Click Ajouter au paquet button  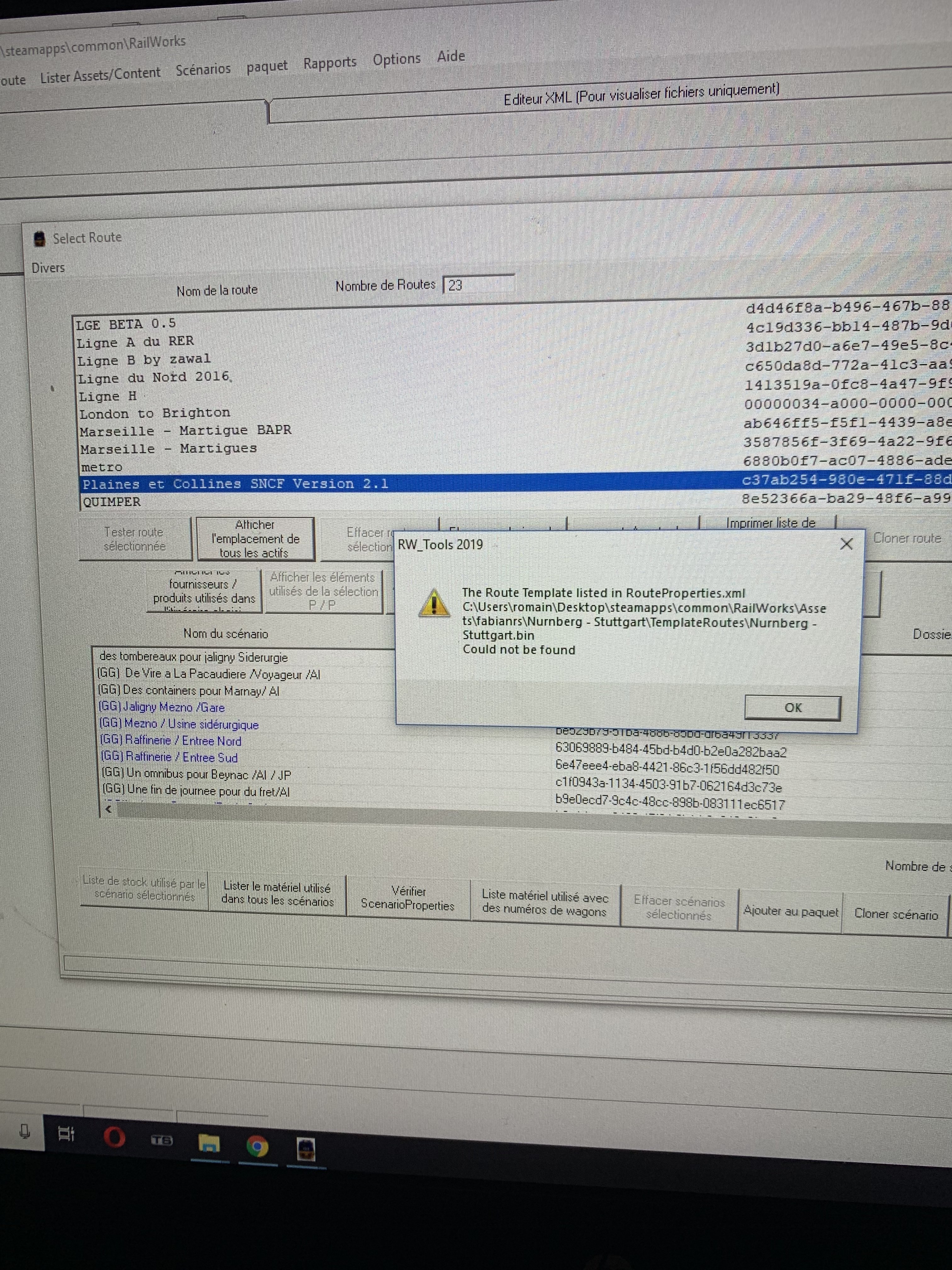(x=790, y=911)
